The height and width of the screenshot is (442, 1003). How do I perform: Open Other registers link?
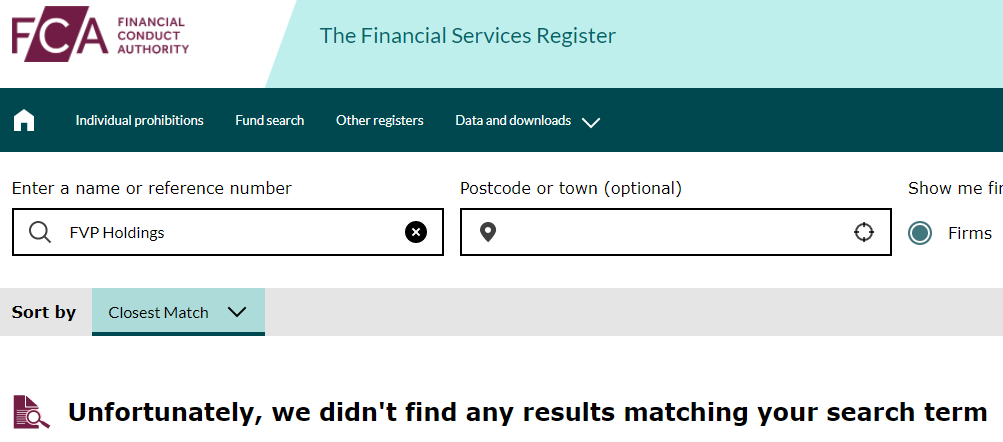point(379,120)
